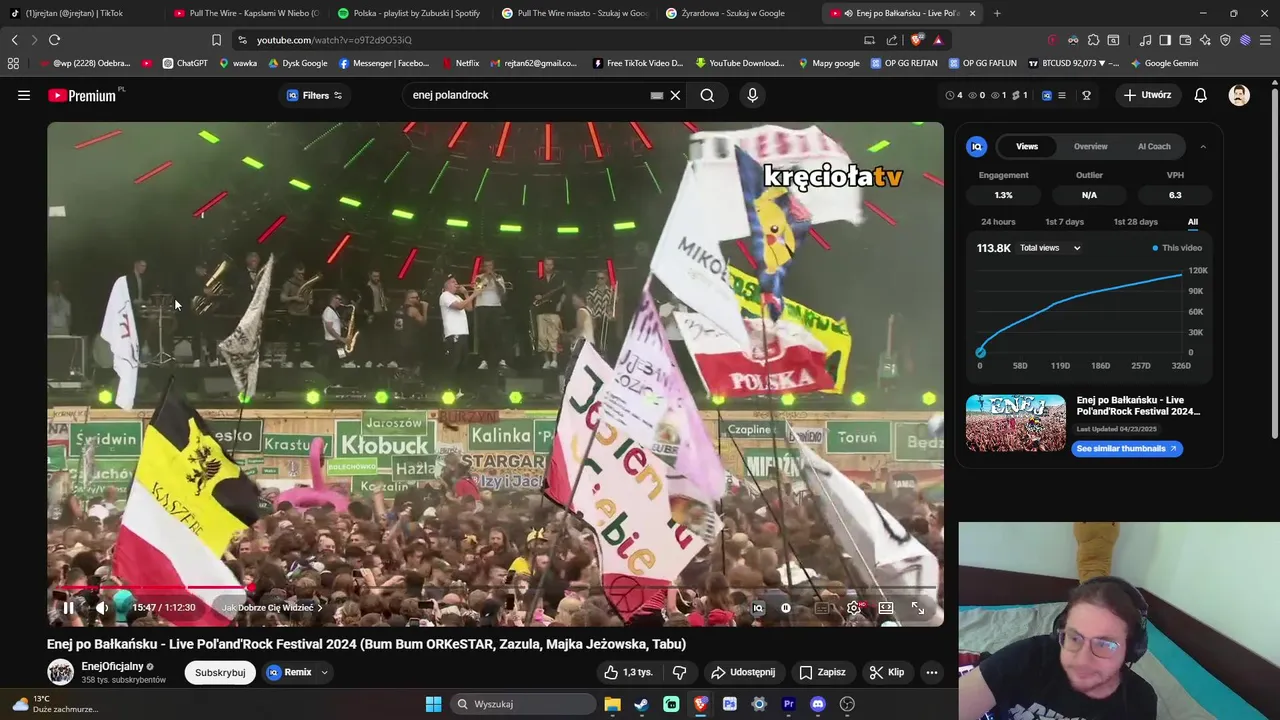Image resolution: width=1280 pixels, height=720 pixels.
Task: Collapse the IQ panel with the chevron
Action: pyautogui.click(x=1203, y=146)
